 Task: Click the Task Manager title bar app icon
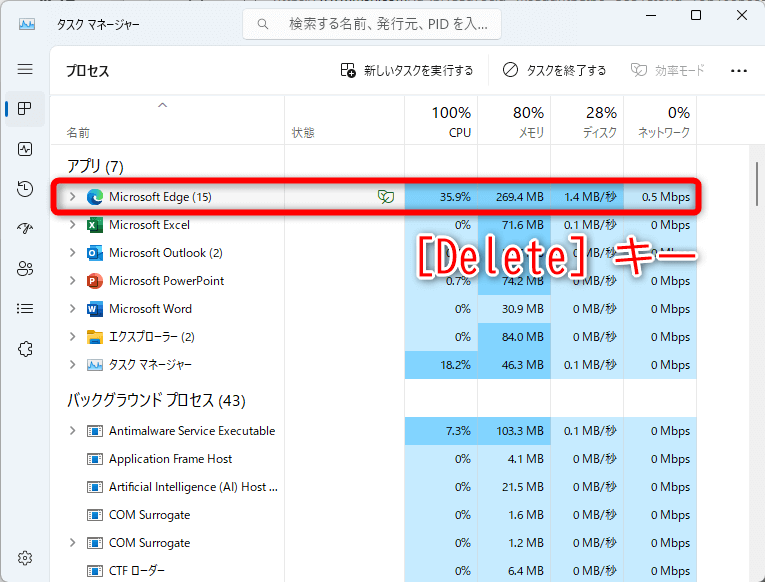point(27,24)
